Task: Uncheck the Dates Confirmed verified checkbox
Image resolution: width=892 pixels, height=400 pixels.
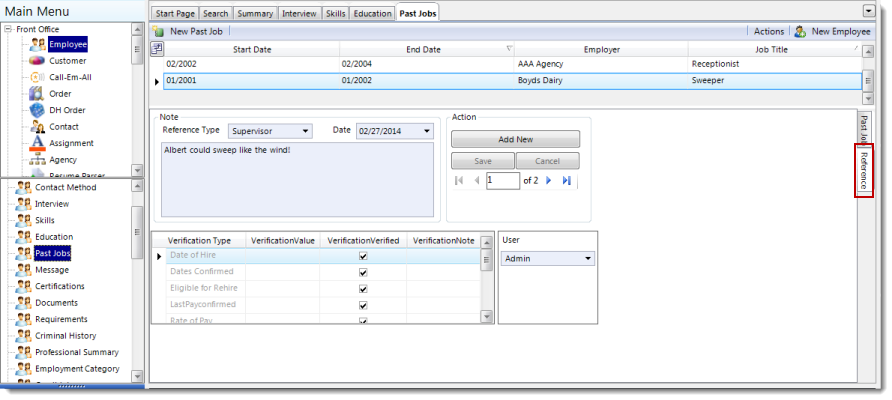Action: (363, 272)
